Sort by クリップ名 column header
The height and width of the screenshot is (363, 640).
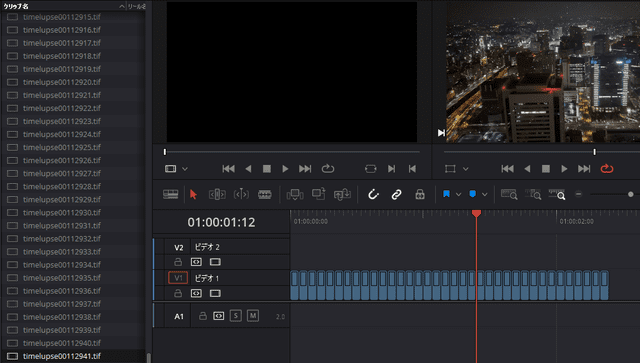tap(16, 6)
